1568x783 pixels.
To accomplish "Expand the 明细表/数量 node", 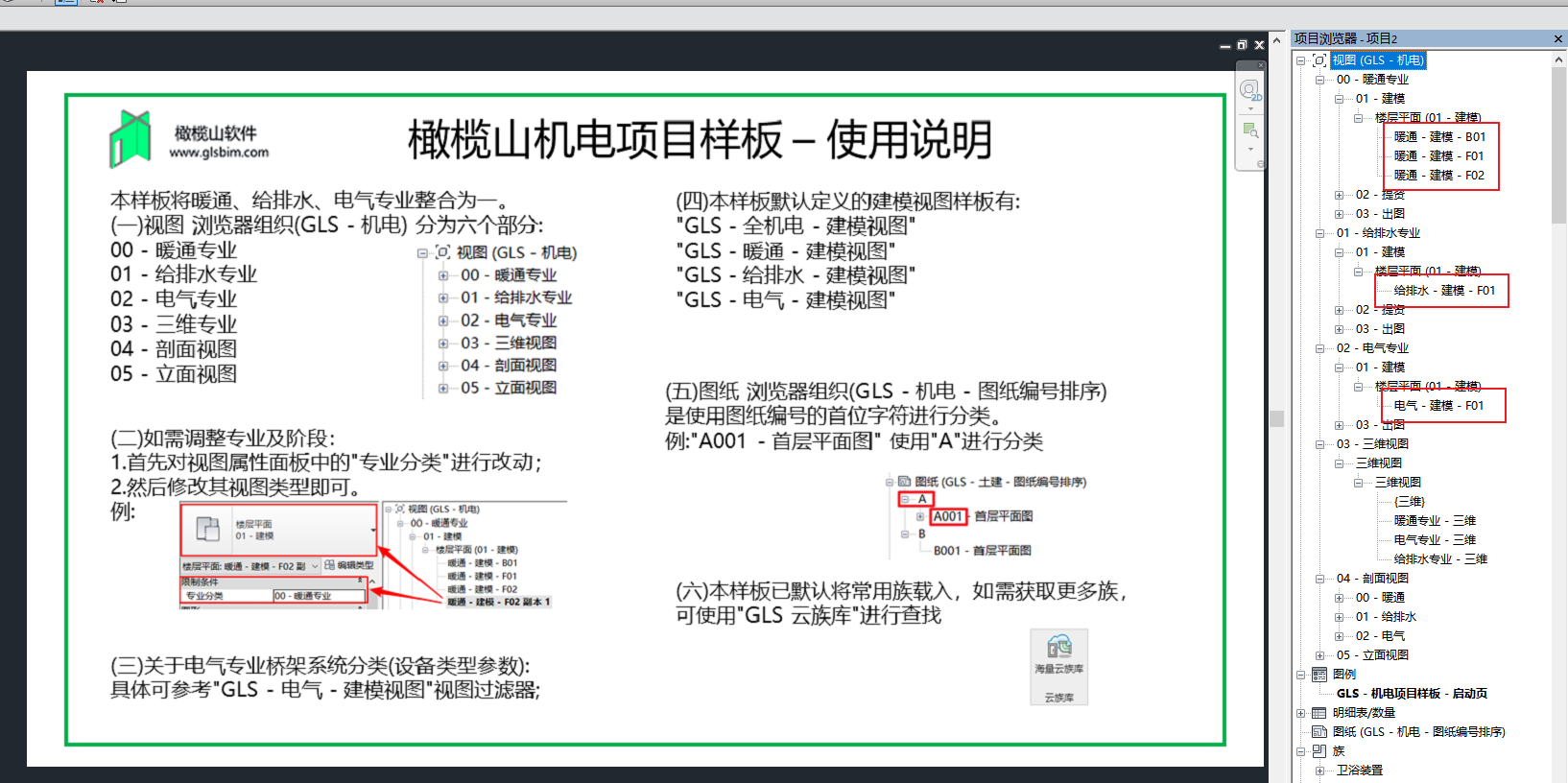I will tap(1301, 713).
